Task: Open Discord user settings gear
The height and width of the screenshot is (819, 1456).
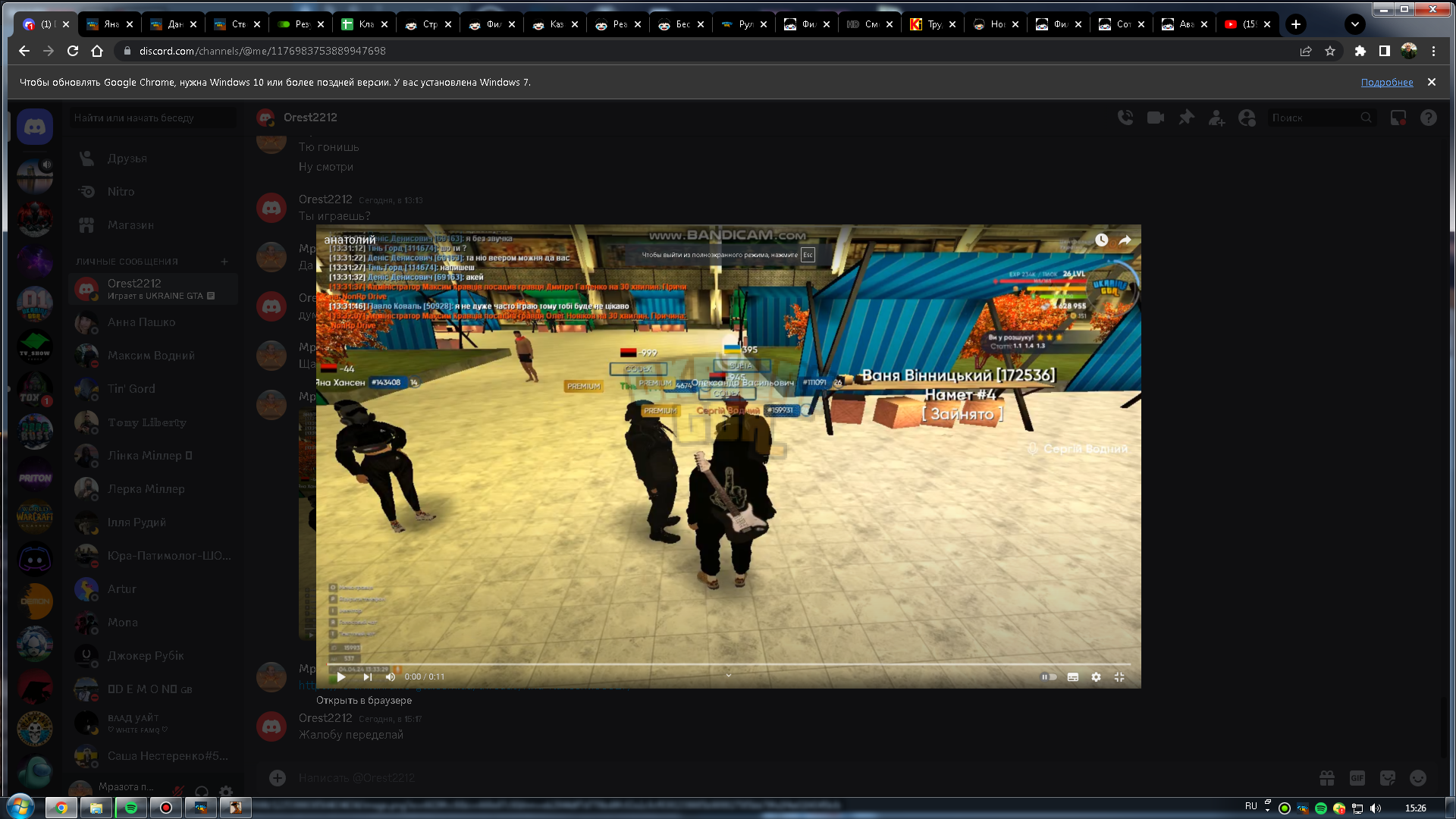Action: (x=226, y=790)
